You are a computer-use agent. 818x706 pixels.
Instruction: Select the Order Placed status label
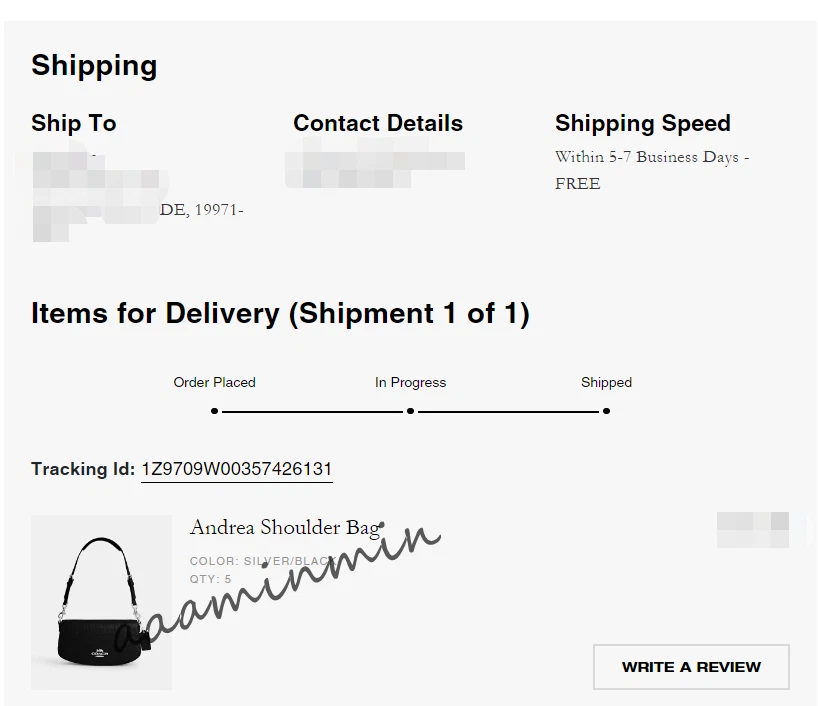pos(214,382)
